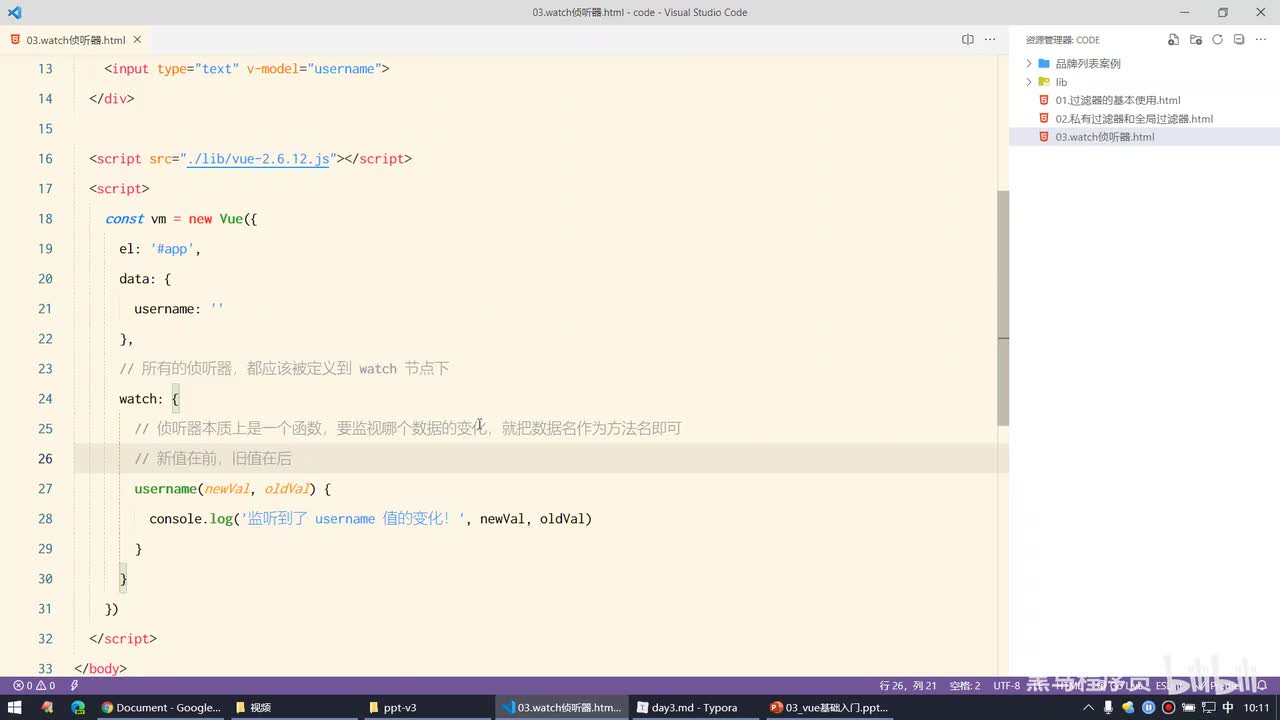Select the 03.watch侦听器.html editor tab
The height and width of the screenshot is (720, 1280).
76,40
